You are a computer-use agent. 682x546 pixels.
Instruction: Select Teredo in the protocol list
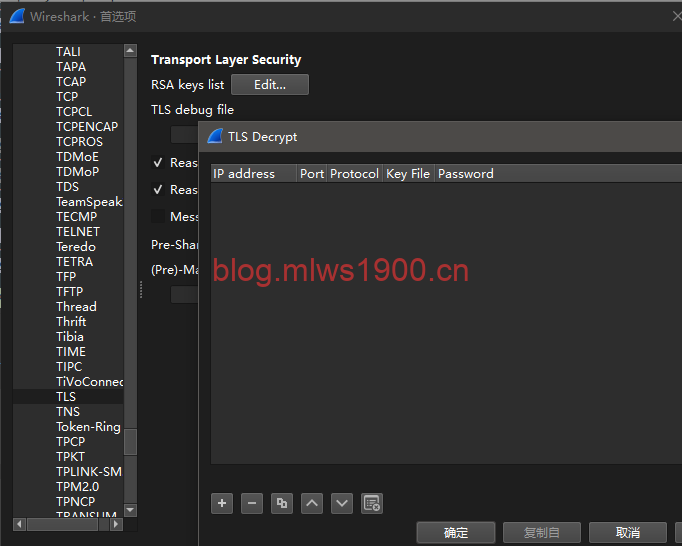pyautogui.click(x=76, y=247)
